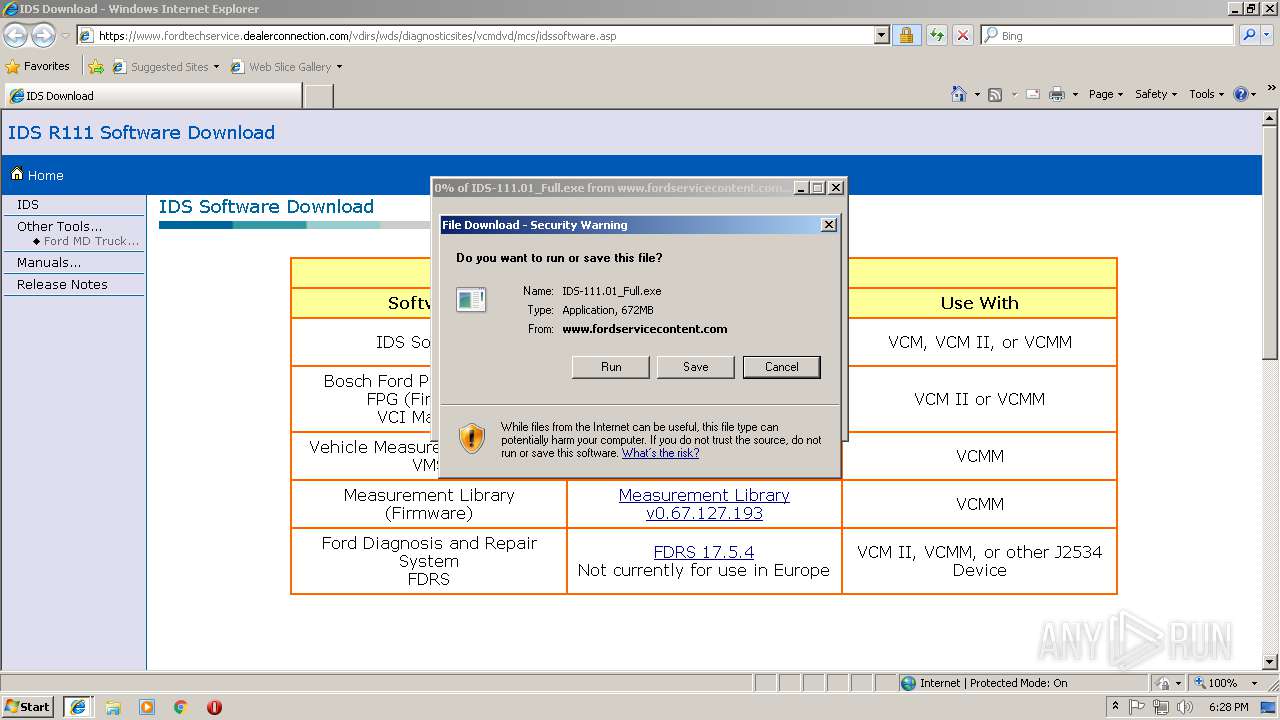Click the application file icon in dialog
This screenshot has width=1280, height=720.
(x=471, y=299)
